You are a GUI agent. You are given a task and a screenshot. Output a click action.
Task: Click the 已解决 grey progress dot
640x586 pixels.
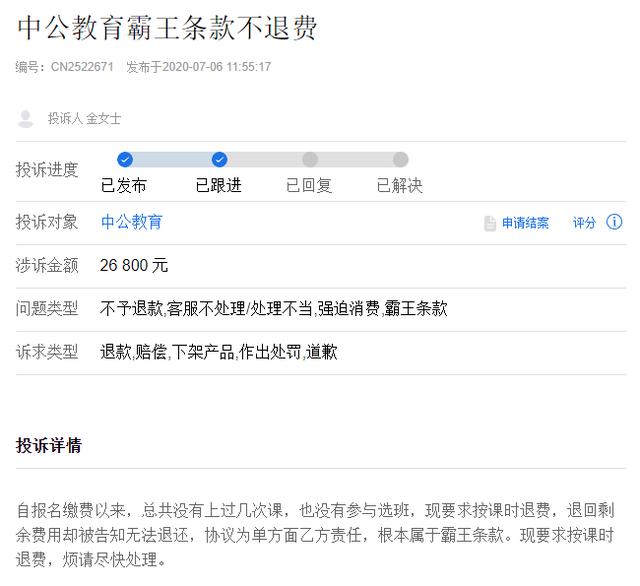tap(400, 160)
